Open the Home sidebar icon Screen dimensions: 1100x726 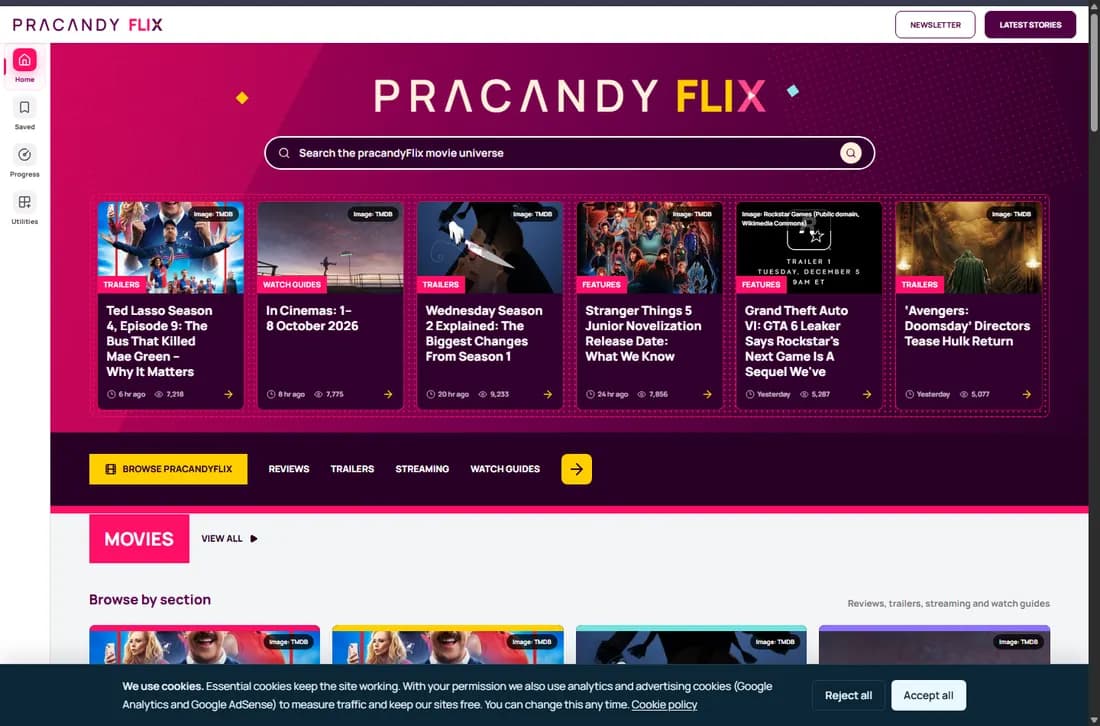(x=25, y=60)
